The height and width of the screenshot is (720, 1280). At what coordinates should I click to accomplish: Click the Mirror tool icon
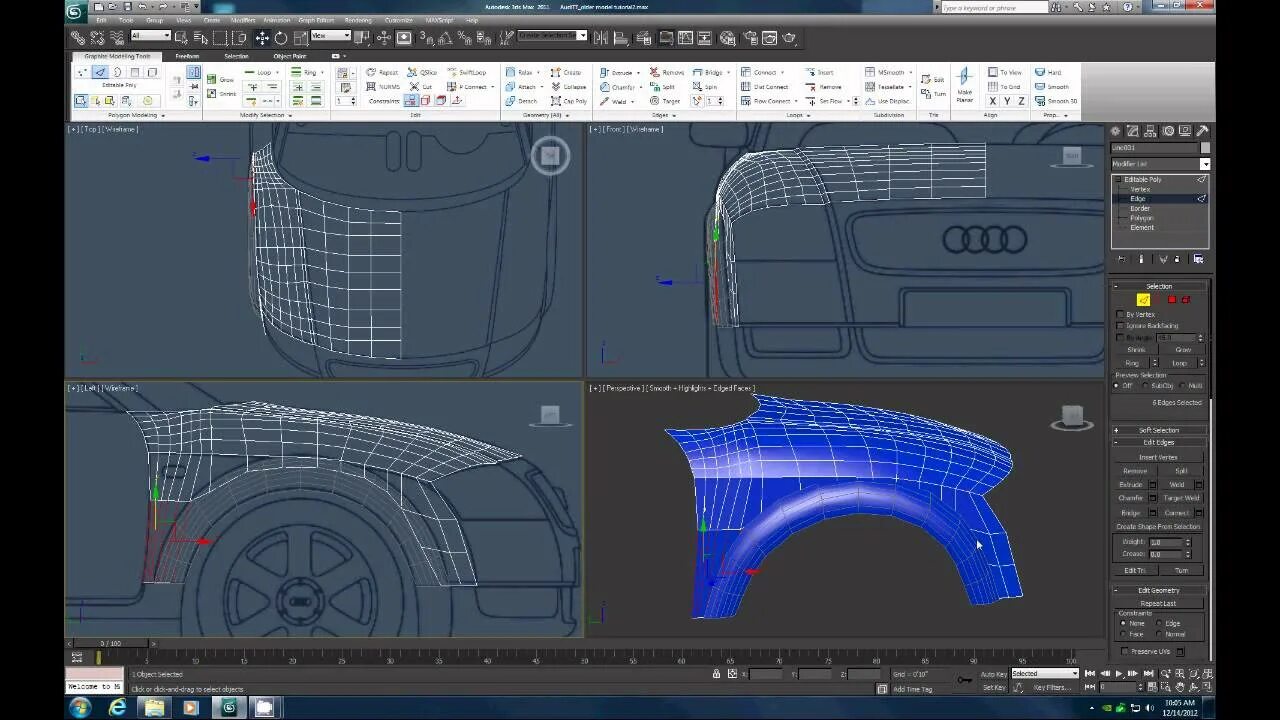point(601,38)
